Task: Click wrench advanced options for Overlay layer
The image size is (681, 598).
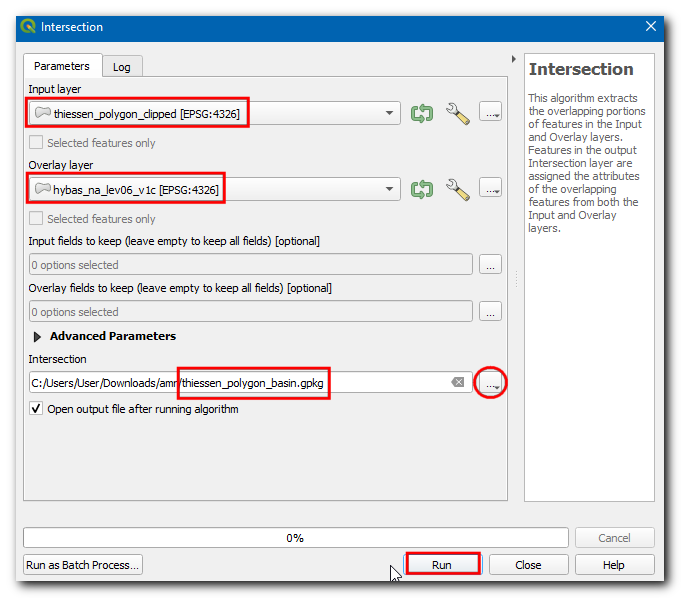Action: click(x=457, y=188)
